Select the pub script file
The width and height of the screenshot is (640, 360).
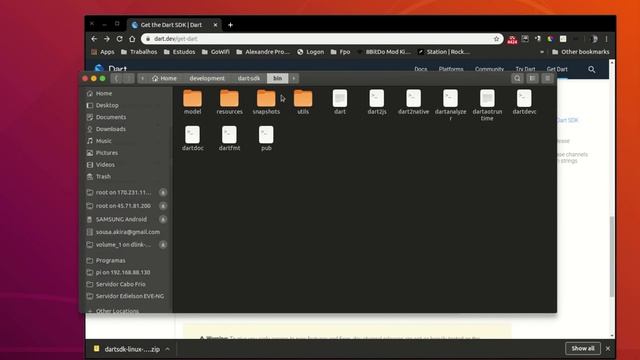[266, 139]
